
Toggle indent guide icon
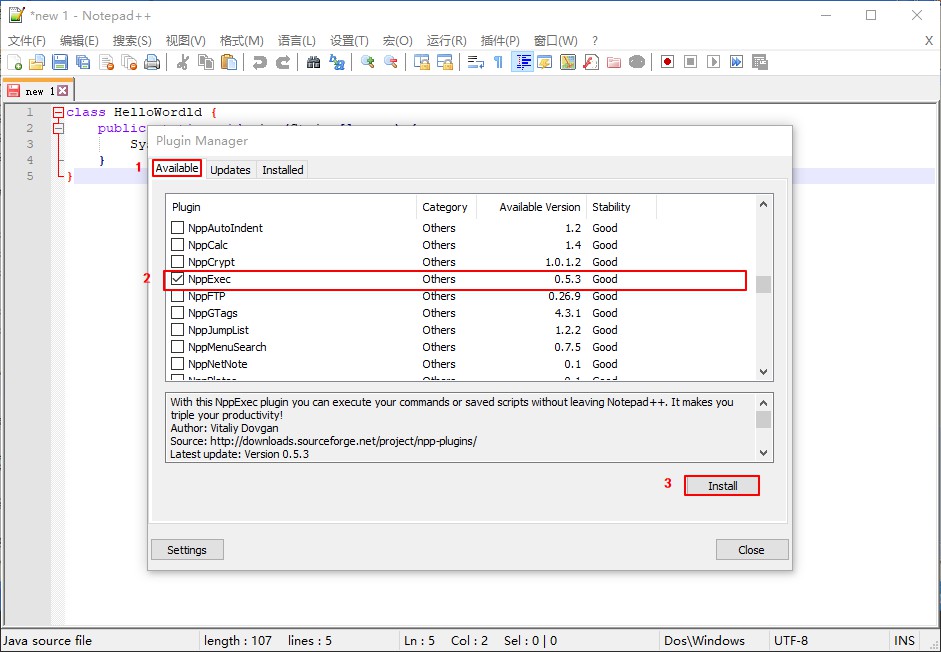point(523,62)
